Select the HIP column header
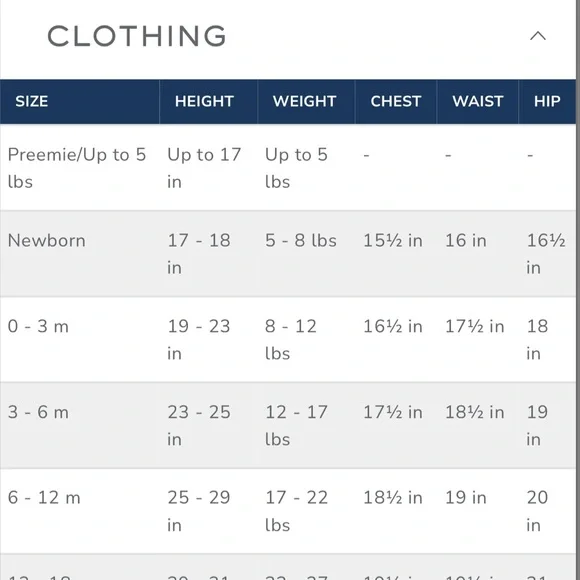 pos(547,101)
